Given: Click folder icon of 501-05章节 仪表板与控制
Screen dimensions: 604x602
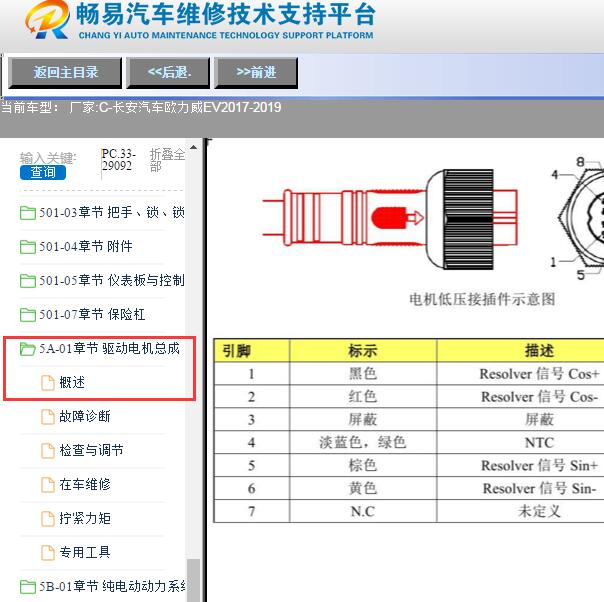Looking at the screenshot, I should (x=28, y=280).
